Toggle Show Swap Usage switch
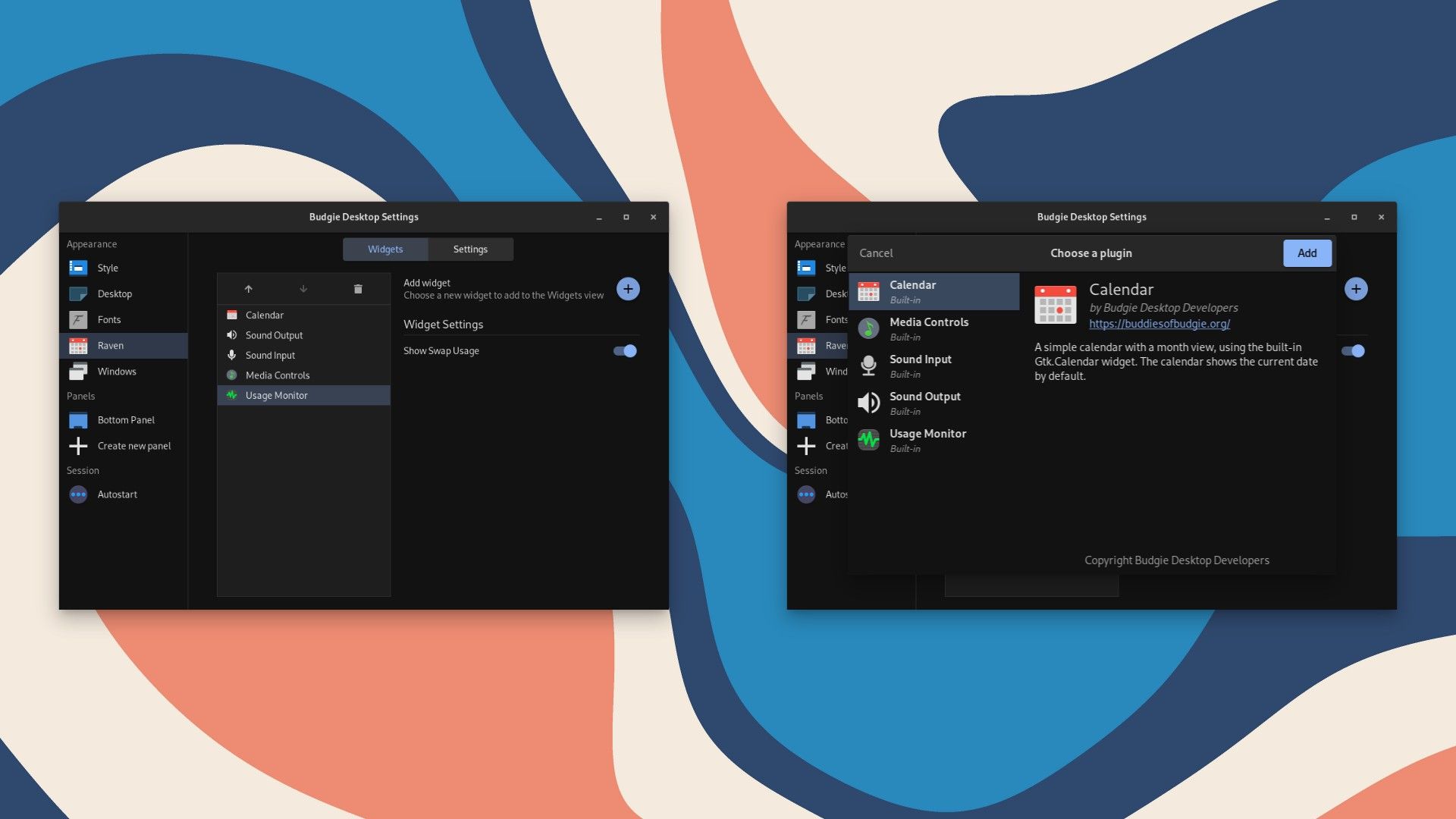Screen dimensions: 1456x819 point(624,350)
